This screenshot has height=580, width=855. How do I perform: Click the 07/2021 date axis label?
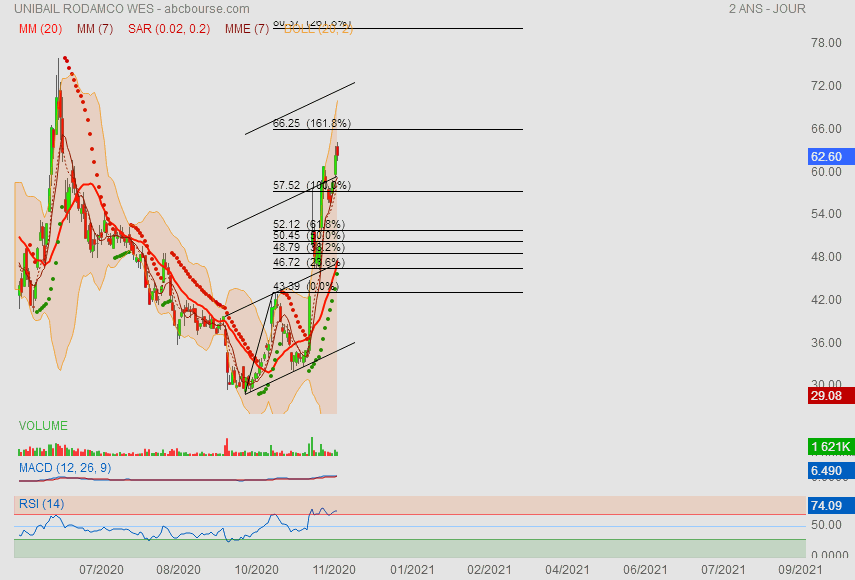point(722,570)
